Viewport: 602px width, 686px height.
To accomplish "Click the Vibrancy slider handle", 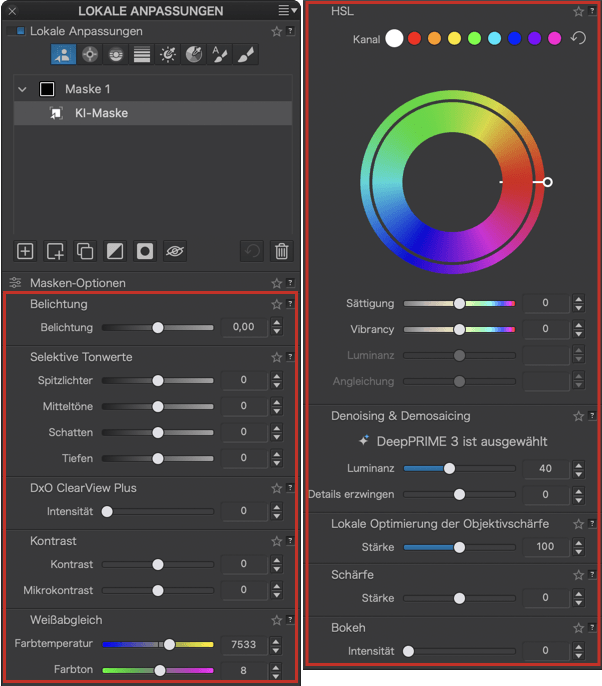I will click(x=459, y=329).
